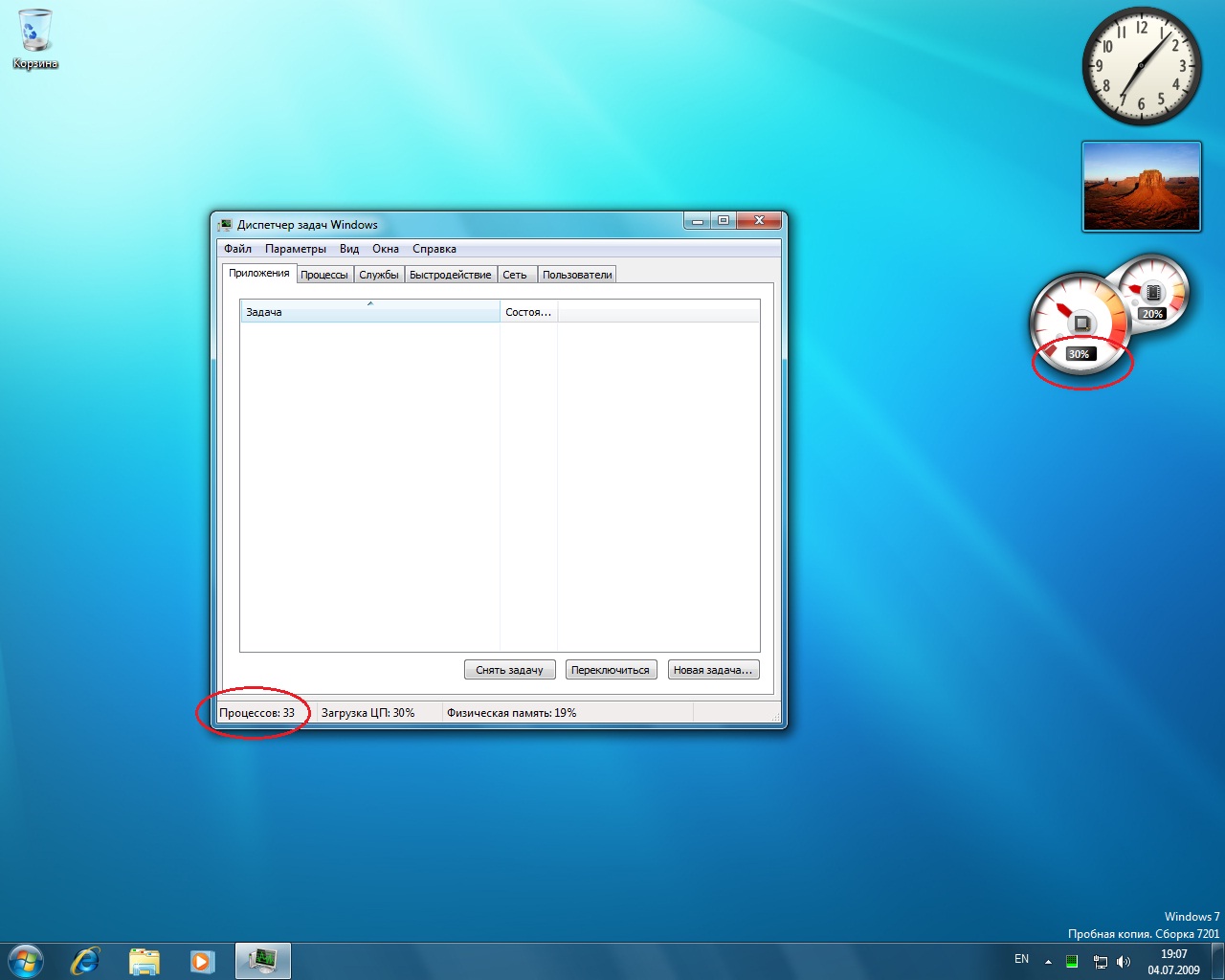Open Windows Explorer from the taskbar
1225x980 pixels.
click(x=144, y=961)
